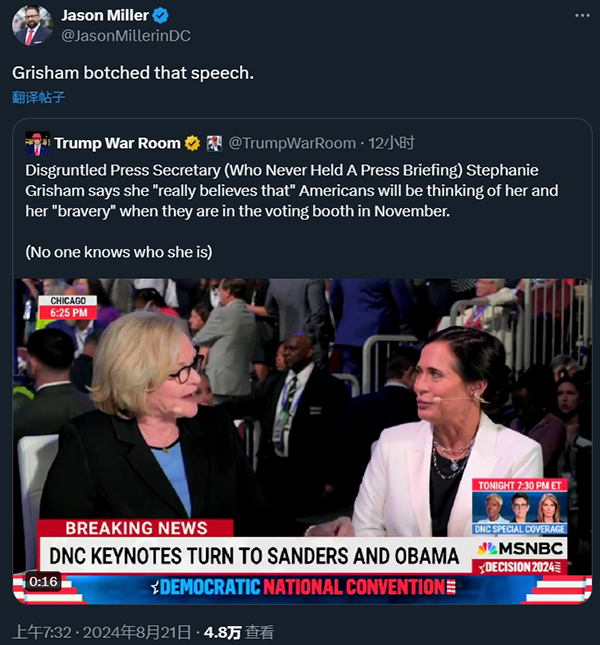
Task: Click the 0:16 video duration badge
Action: tap(43, 582)
